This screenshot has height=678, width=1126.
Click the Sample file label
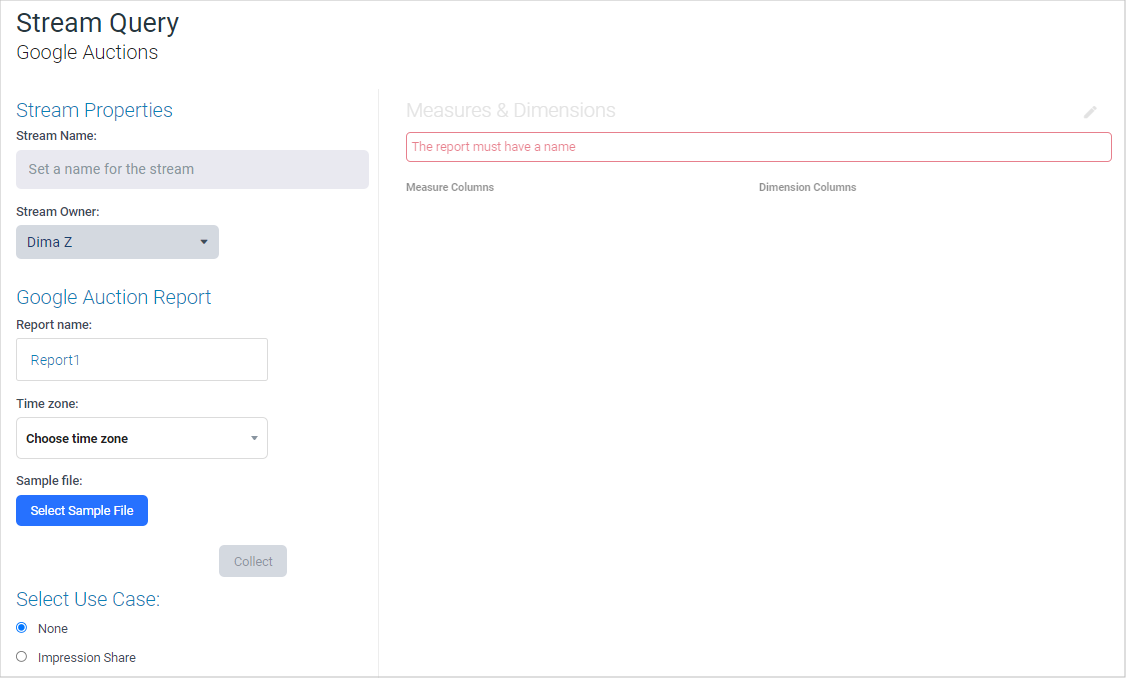(x=50, y=480)
